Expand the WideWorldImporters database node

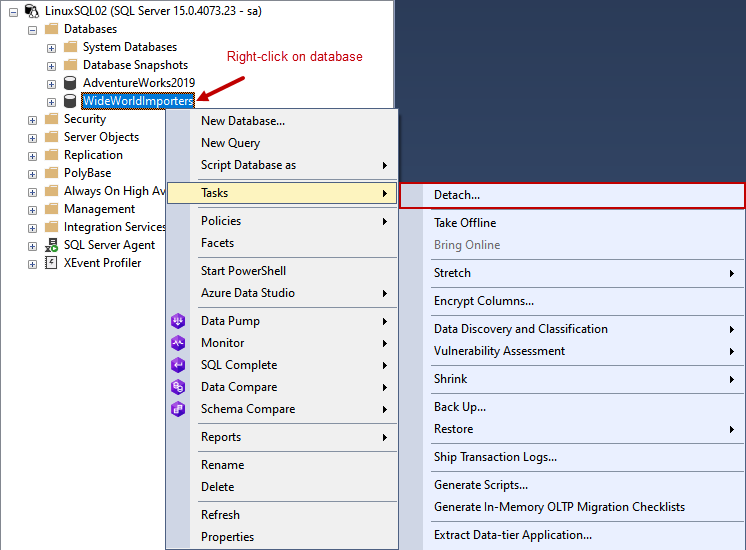[x=51, y=102]
